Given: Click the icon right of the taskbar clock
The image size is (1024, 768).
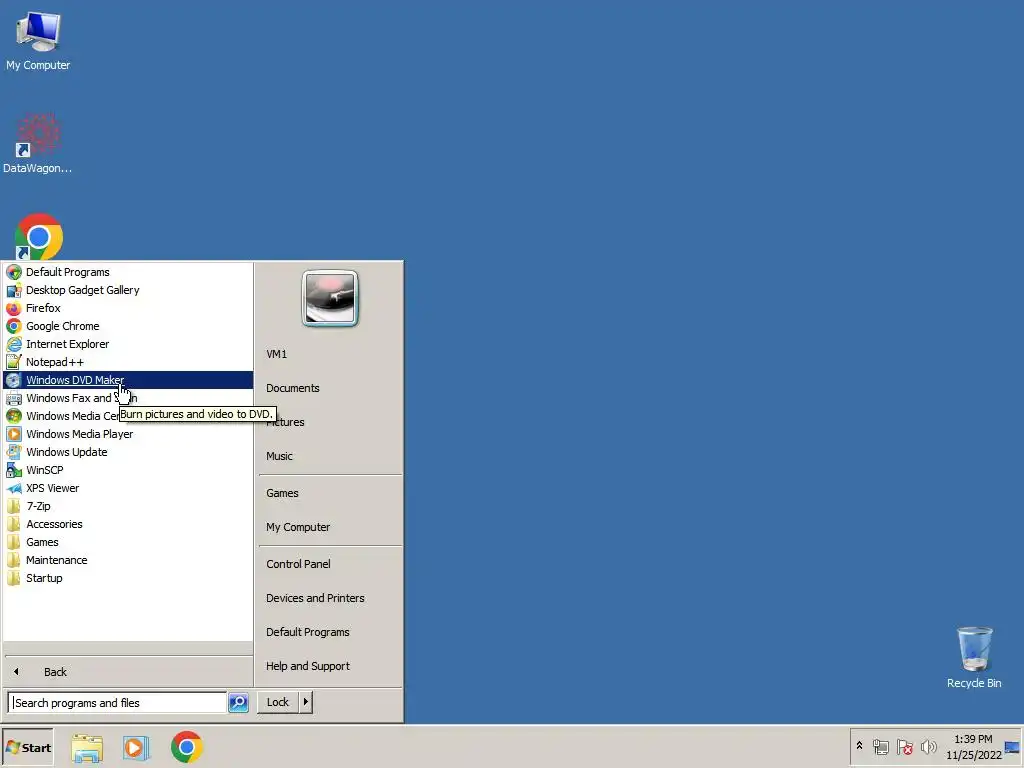Looking at the screenshot, I should tap(1013, 747).
